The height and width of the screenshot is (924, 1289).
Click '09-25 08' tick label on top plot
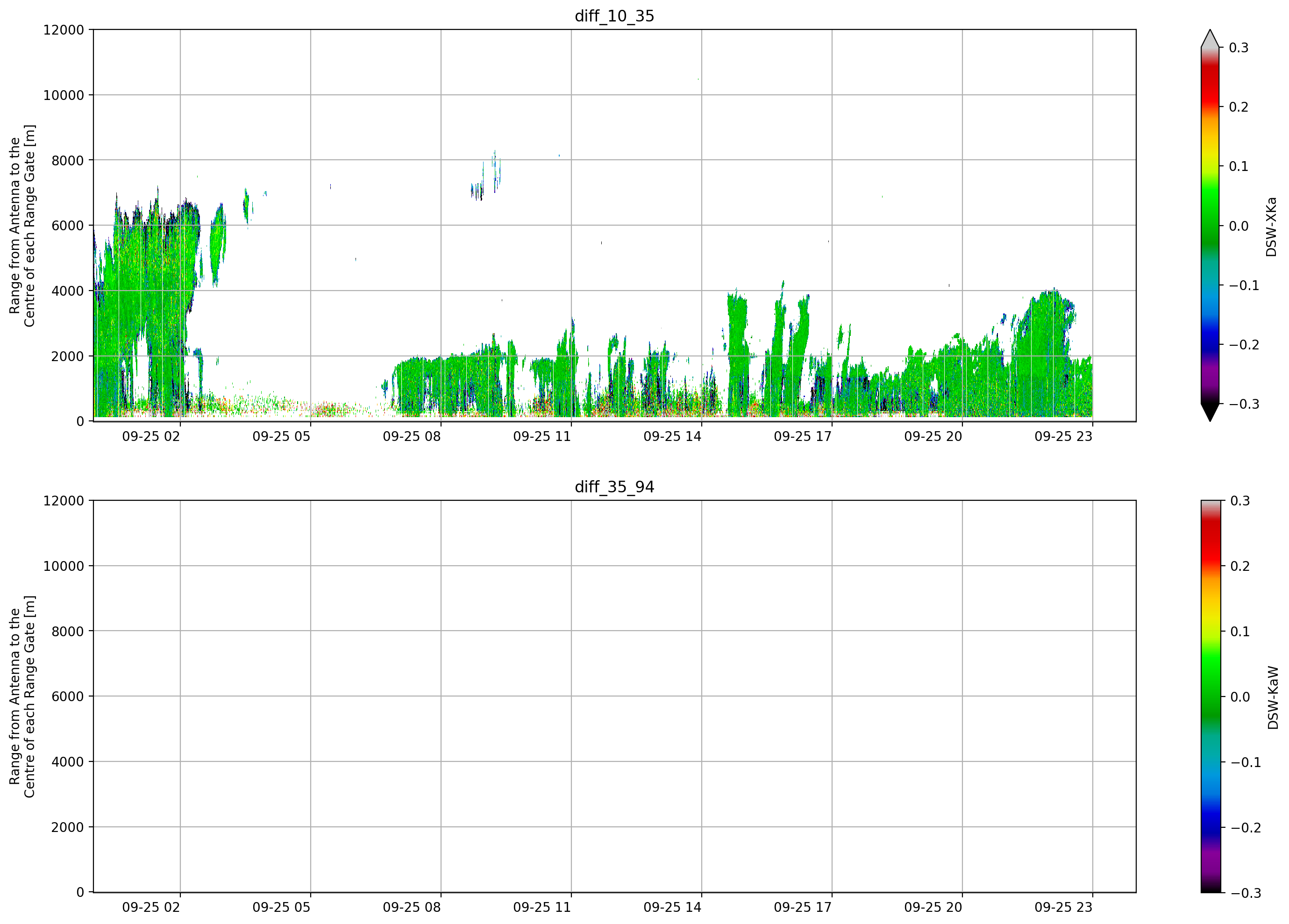pos(412,436)
